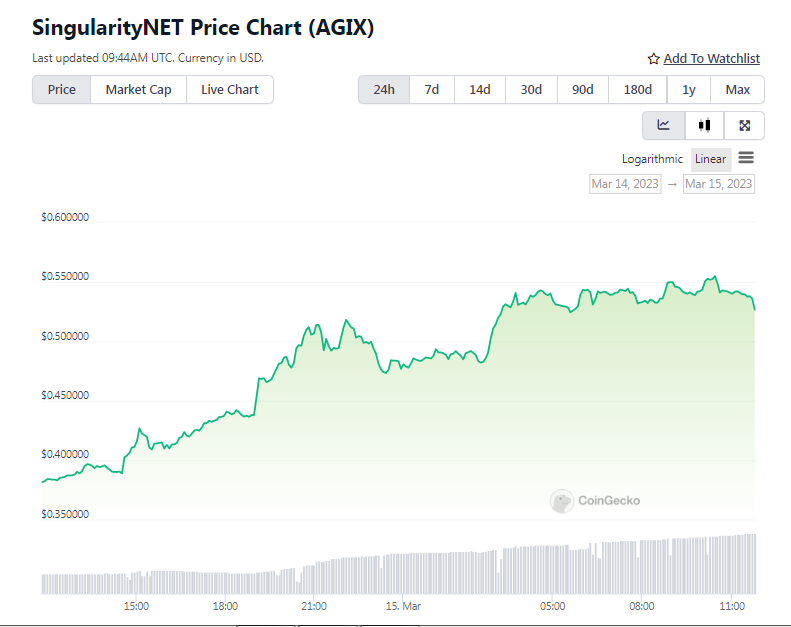The width and height of the screenshot is (791, 627).
Task: Click the 11:00 time label
Action: pos(732,606)
